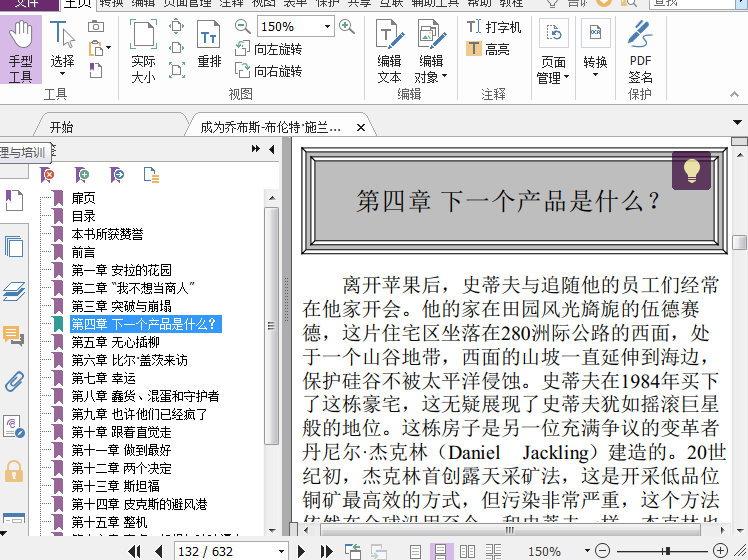Open the security lock sidebar panel
The width and height of the screenshot is (748, 560).
click(x=14, y=471)
